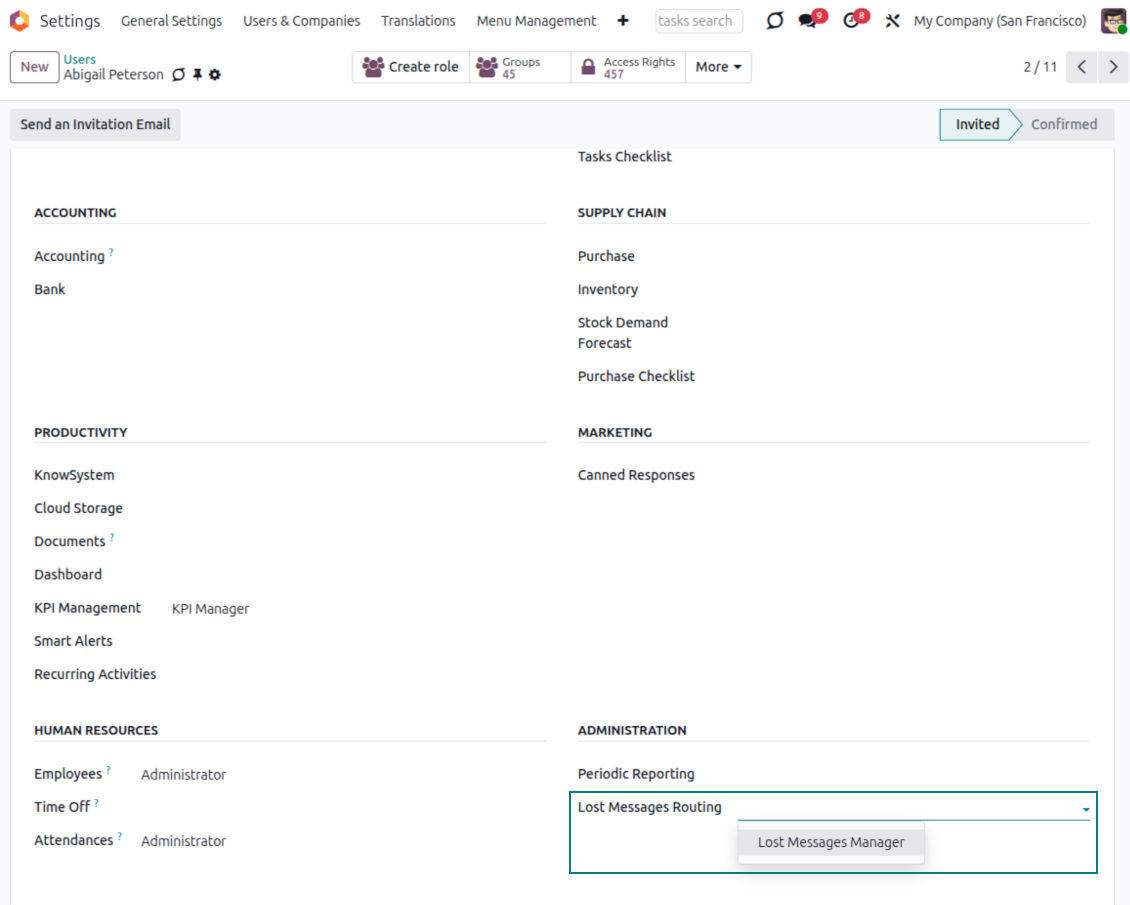Open the General Settings menu
This screenshot has width=1130, height=905.
click(x=171, y=21)
